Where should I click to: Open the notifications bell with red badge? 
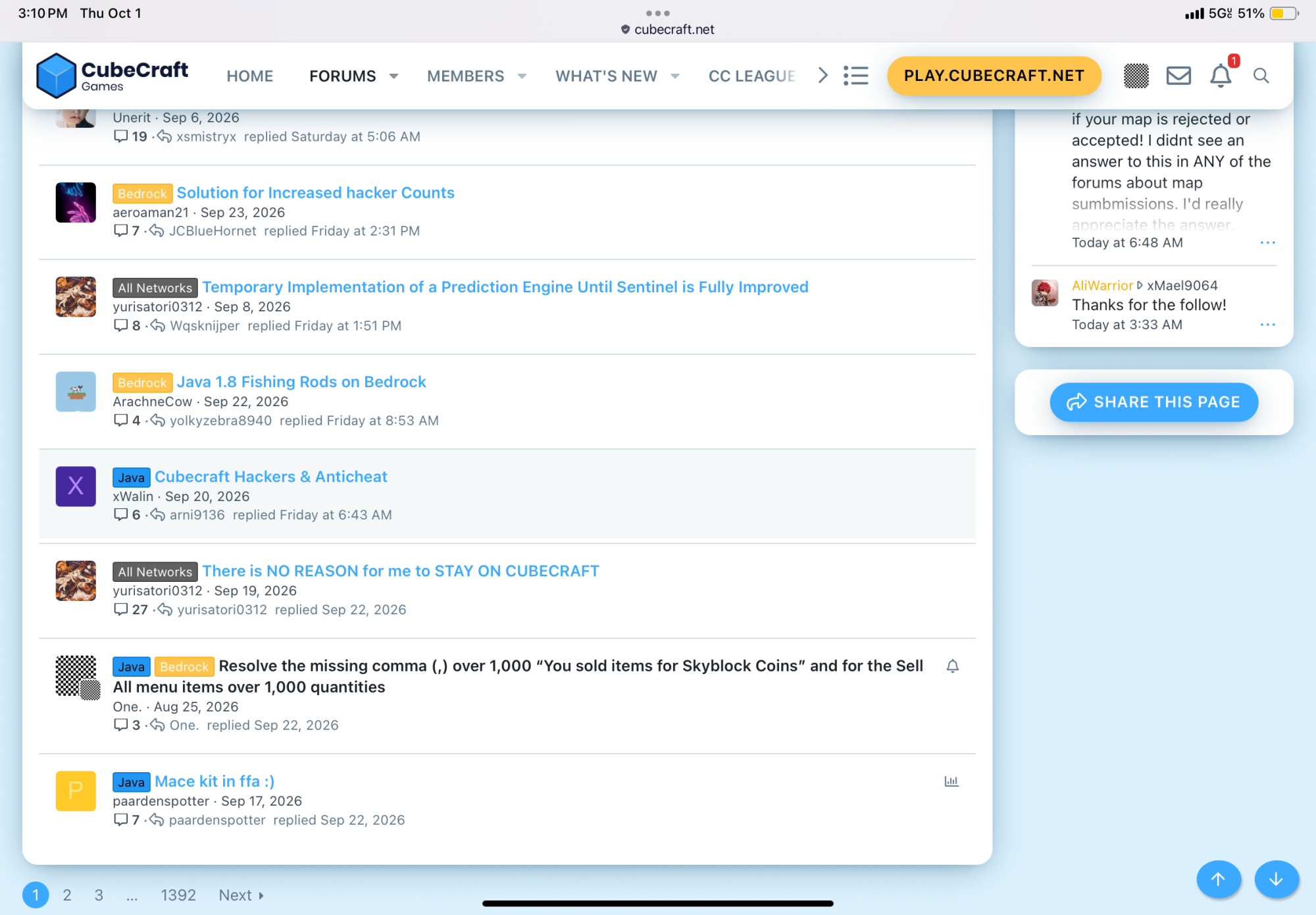tap(1221, 76)
